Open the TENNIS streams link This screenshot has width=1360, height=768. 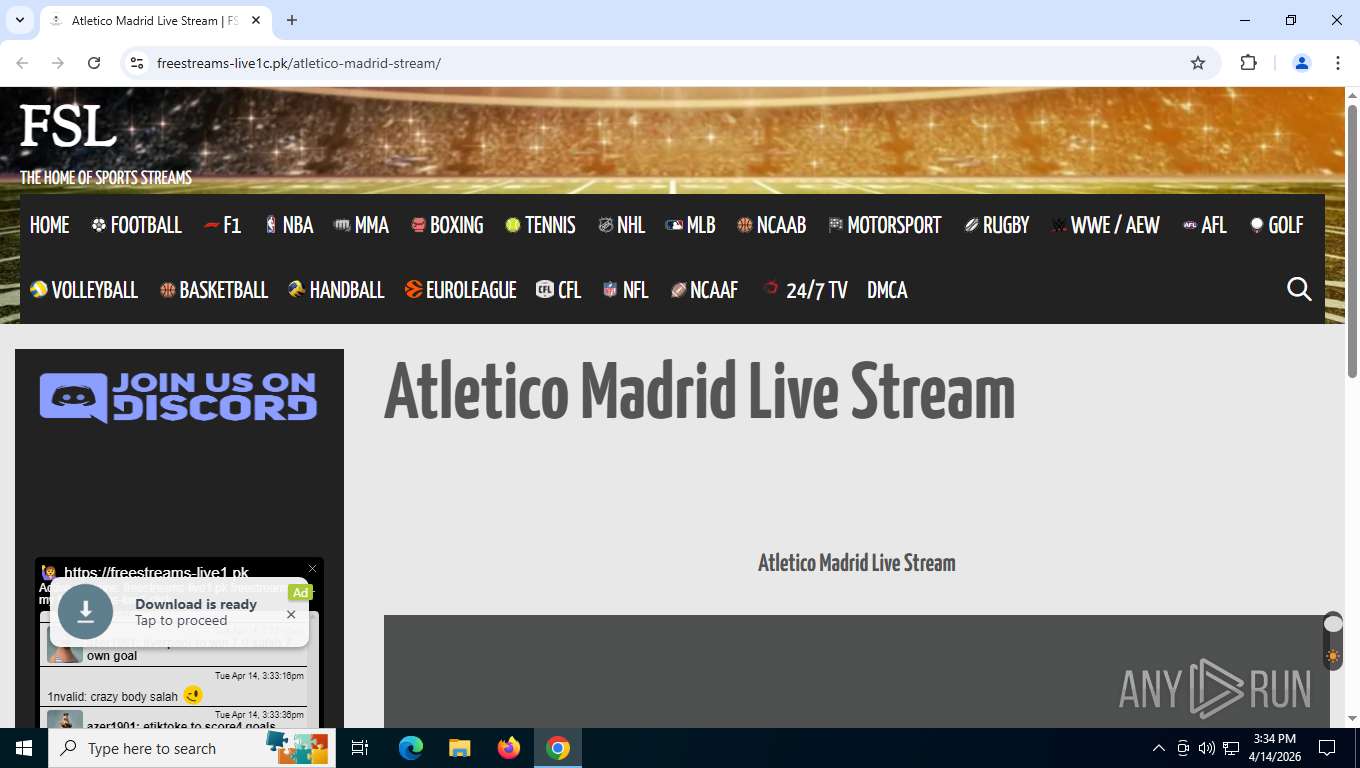point(540,225)
